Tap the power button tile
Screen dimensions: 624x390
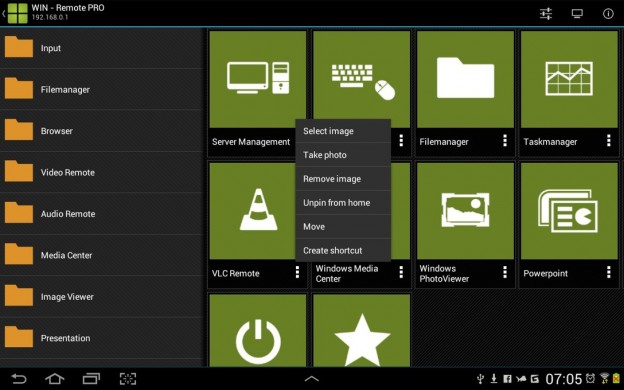coord(257,330)
